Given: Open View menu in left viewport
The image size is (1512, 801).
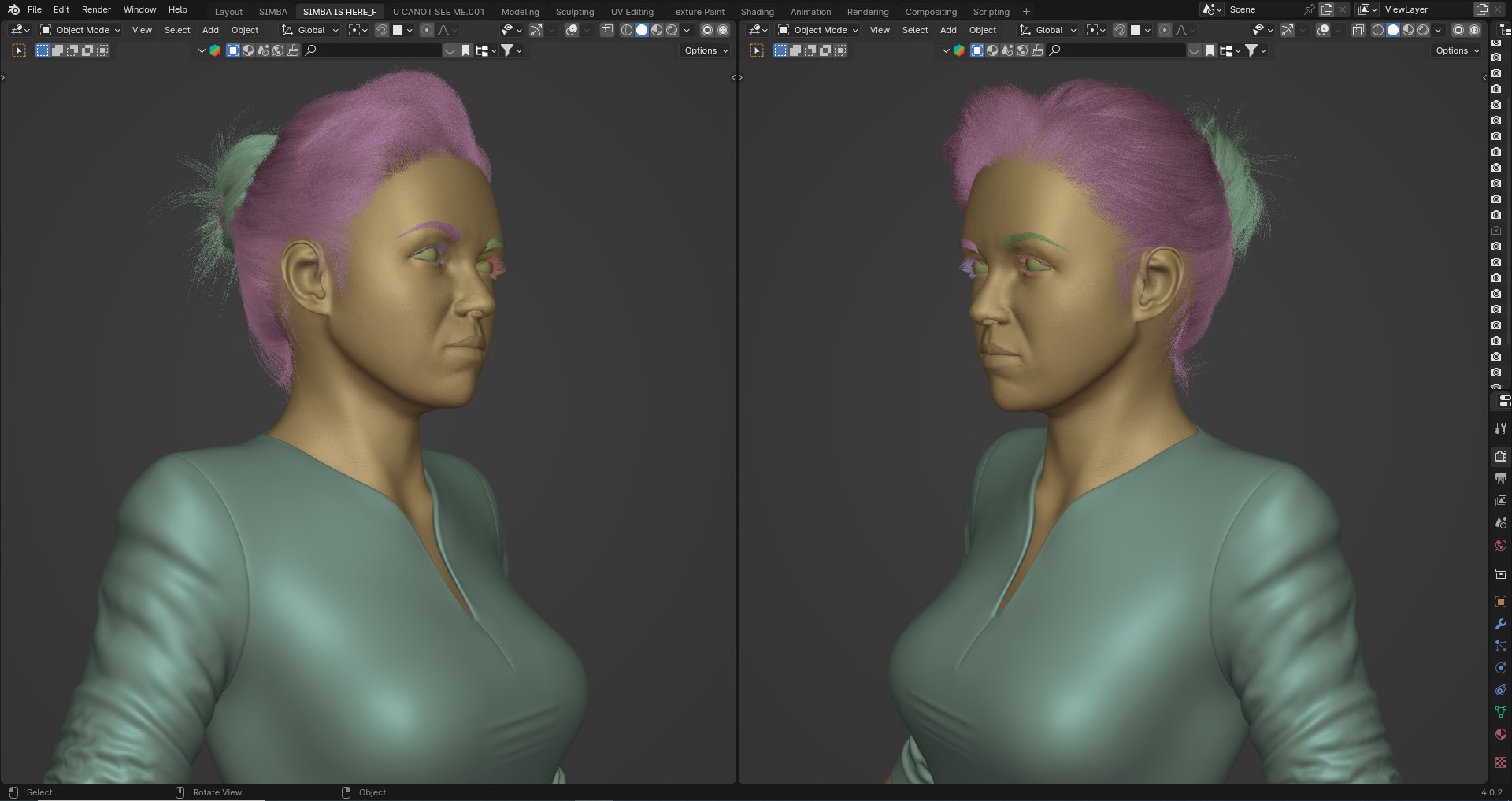Looking at the screenshot, I should pyautogui.click(x=142, y=30).
